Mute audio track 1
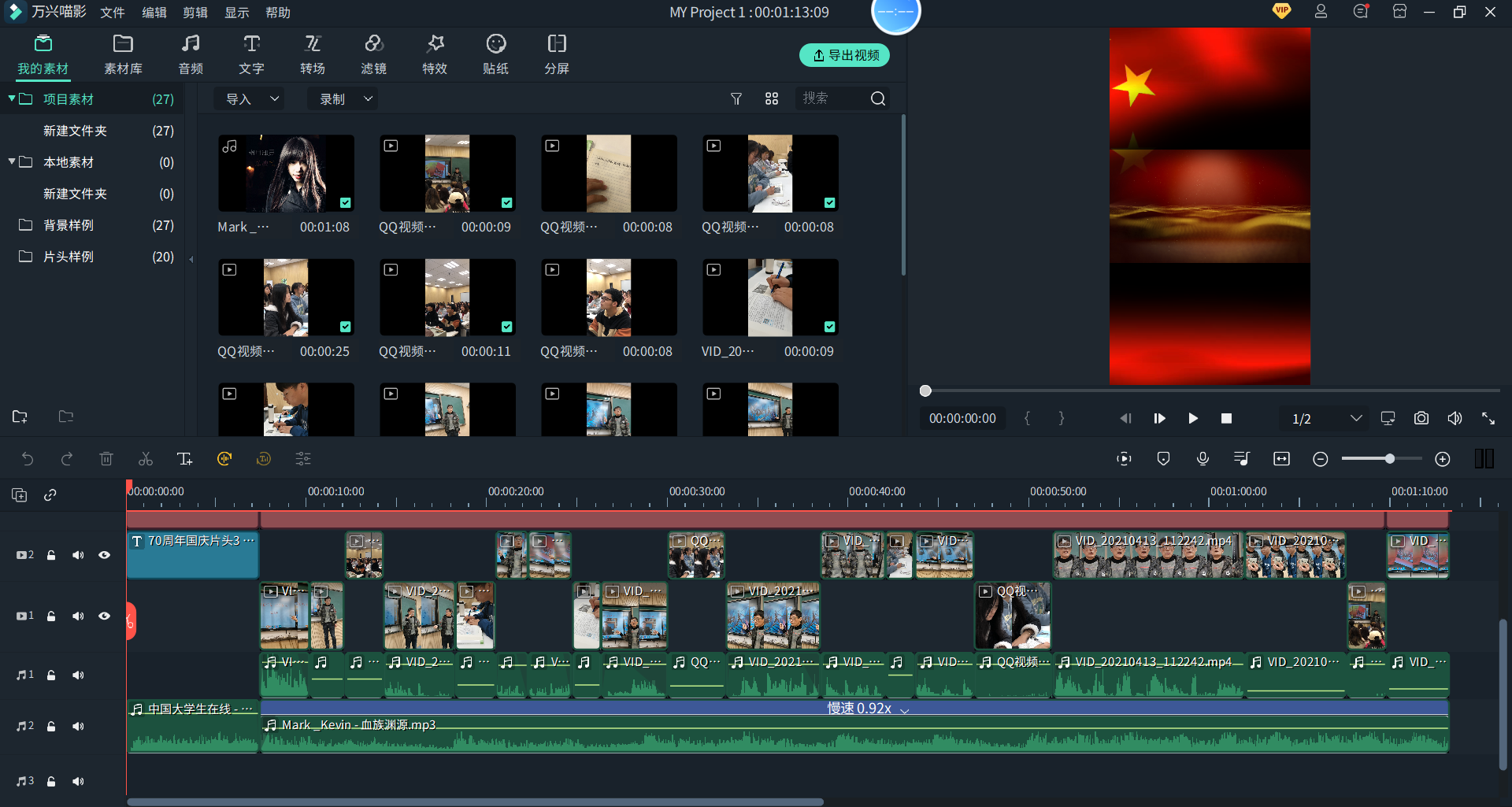Viewport: 1512px width, 807px height. coord(78,675)
